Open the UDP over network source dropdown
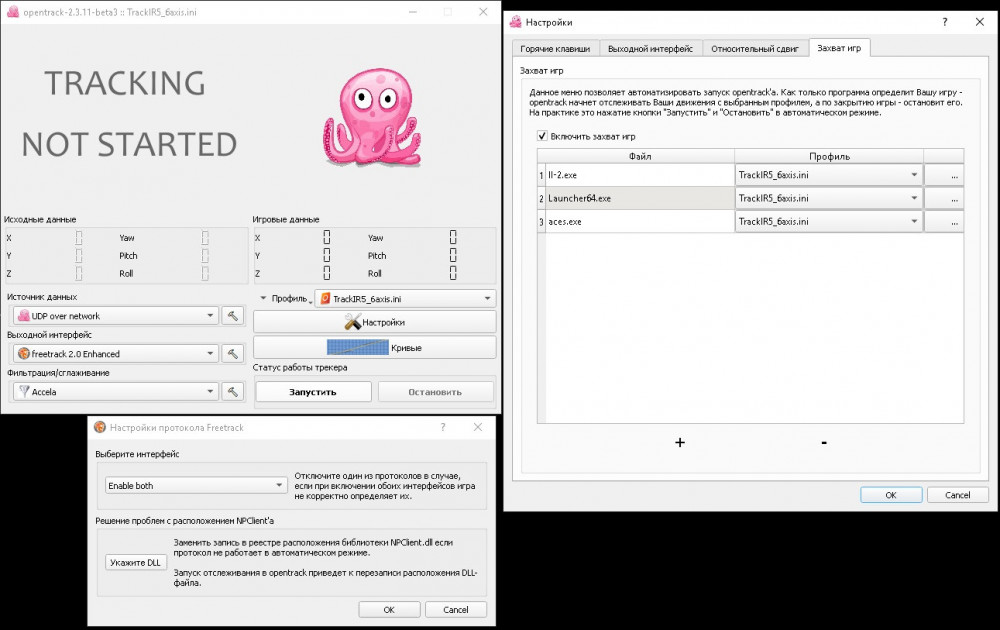The image size is (1000, 630). [x=115, y=316]
